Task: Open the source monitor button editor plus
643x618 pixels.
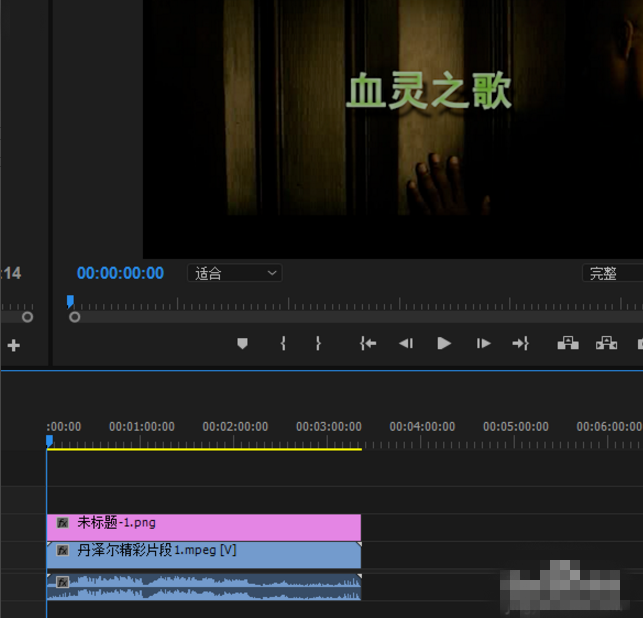Action: point(14,345)
